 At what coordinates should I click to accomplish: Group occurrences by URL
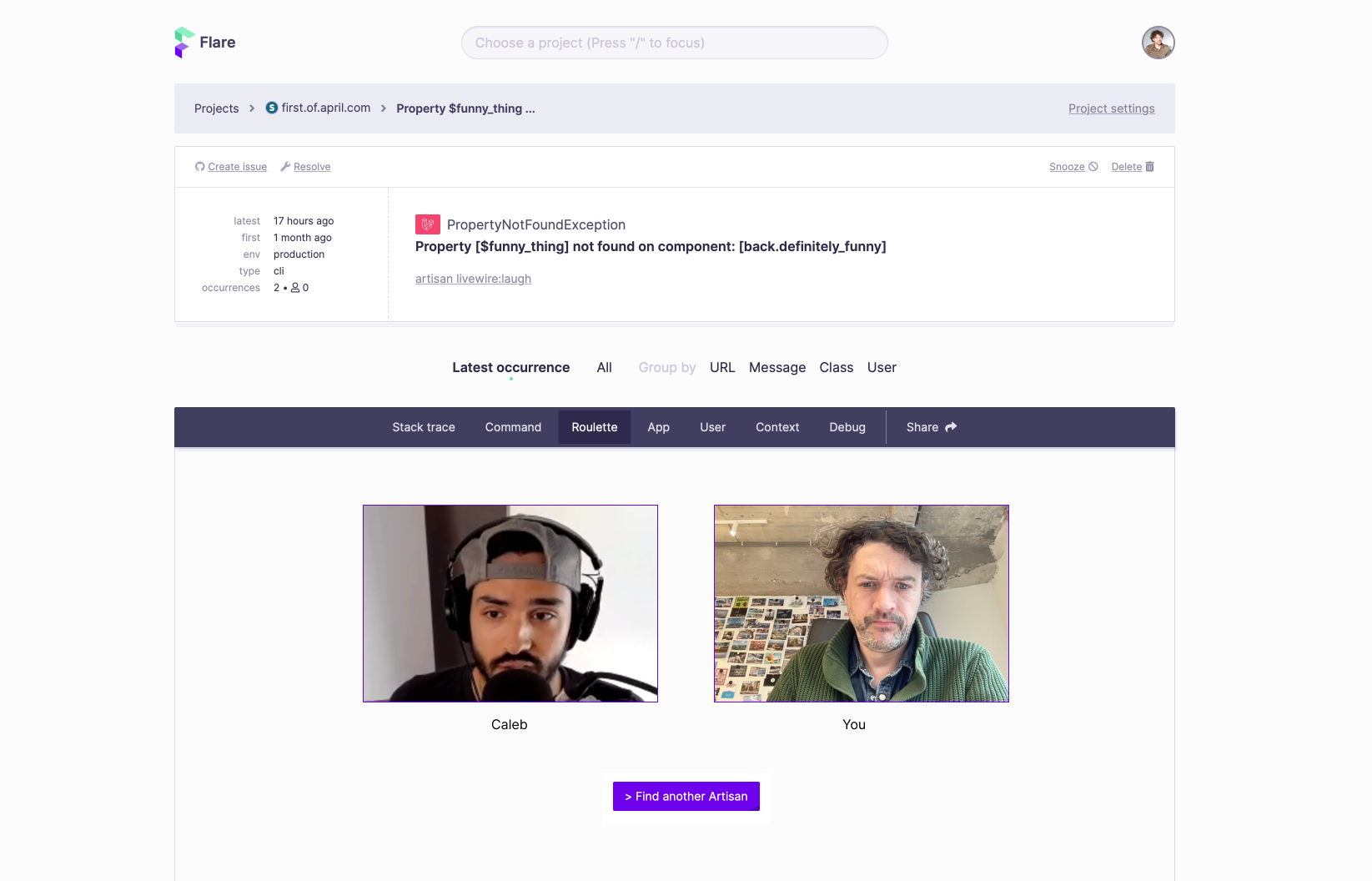click(722, 367)
